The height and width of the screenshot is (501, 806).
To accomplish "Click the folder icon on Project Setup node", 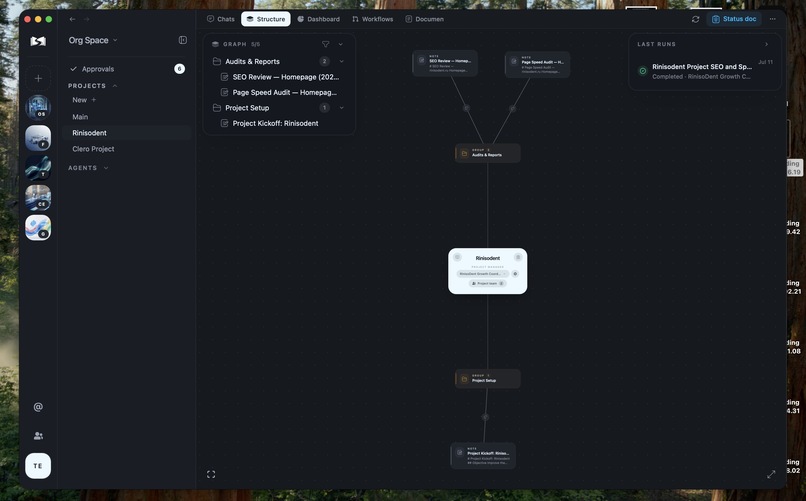I will point(464,379).
